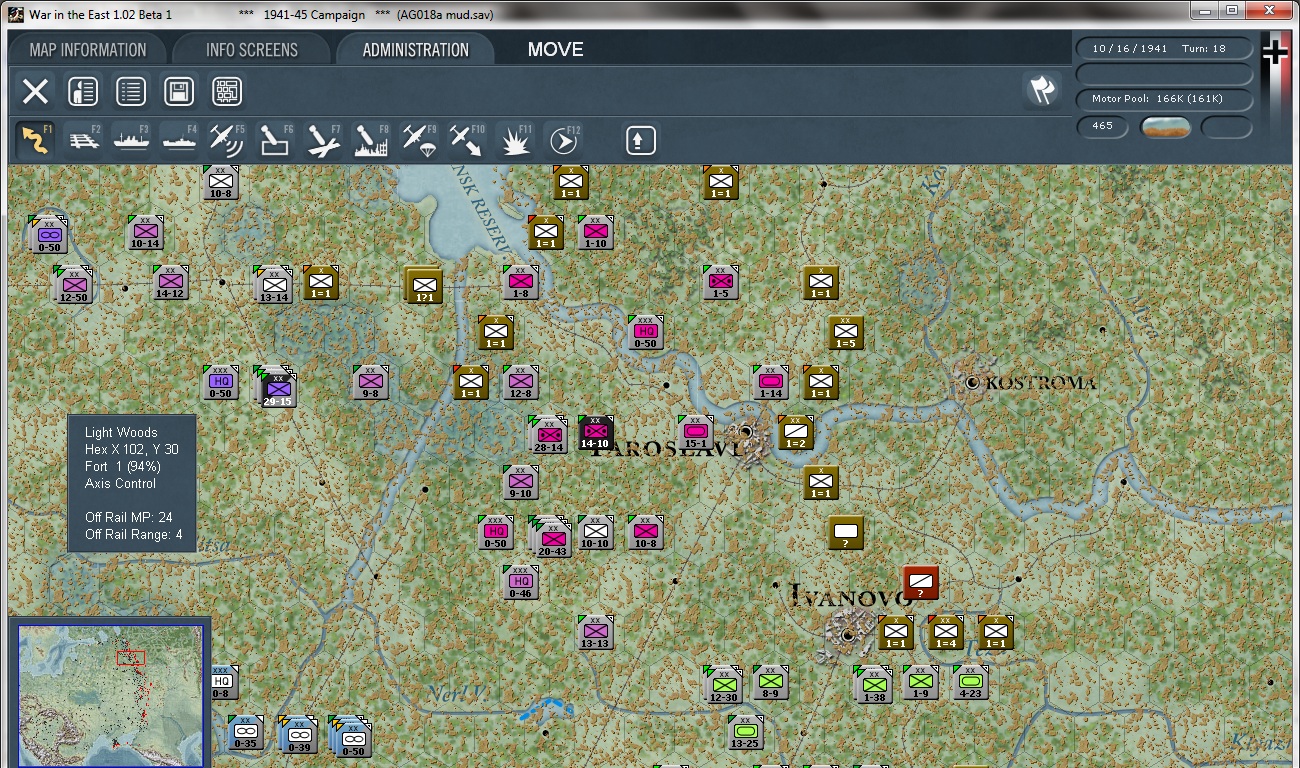
Task: Select the green 12-30 unit counter
Action: [x=723, y=685]
